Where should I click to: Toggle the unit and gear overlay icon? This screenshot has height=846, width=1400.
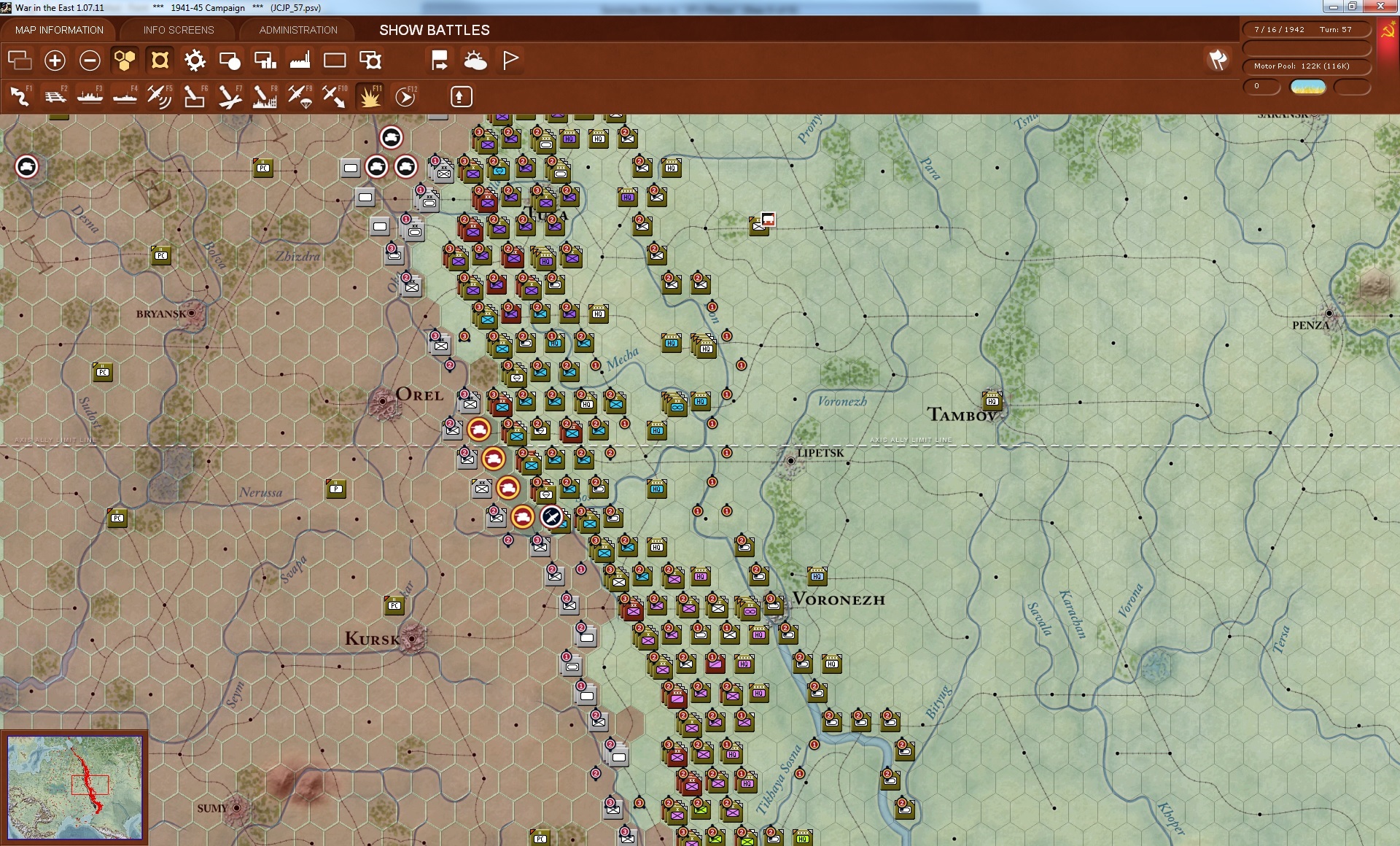click(370, 60)
